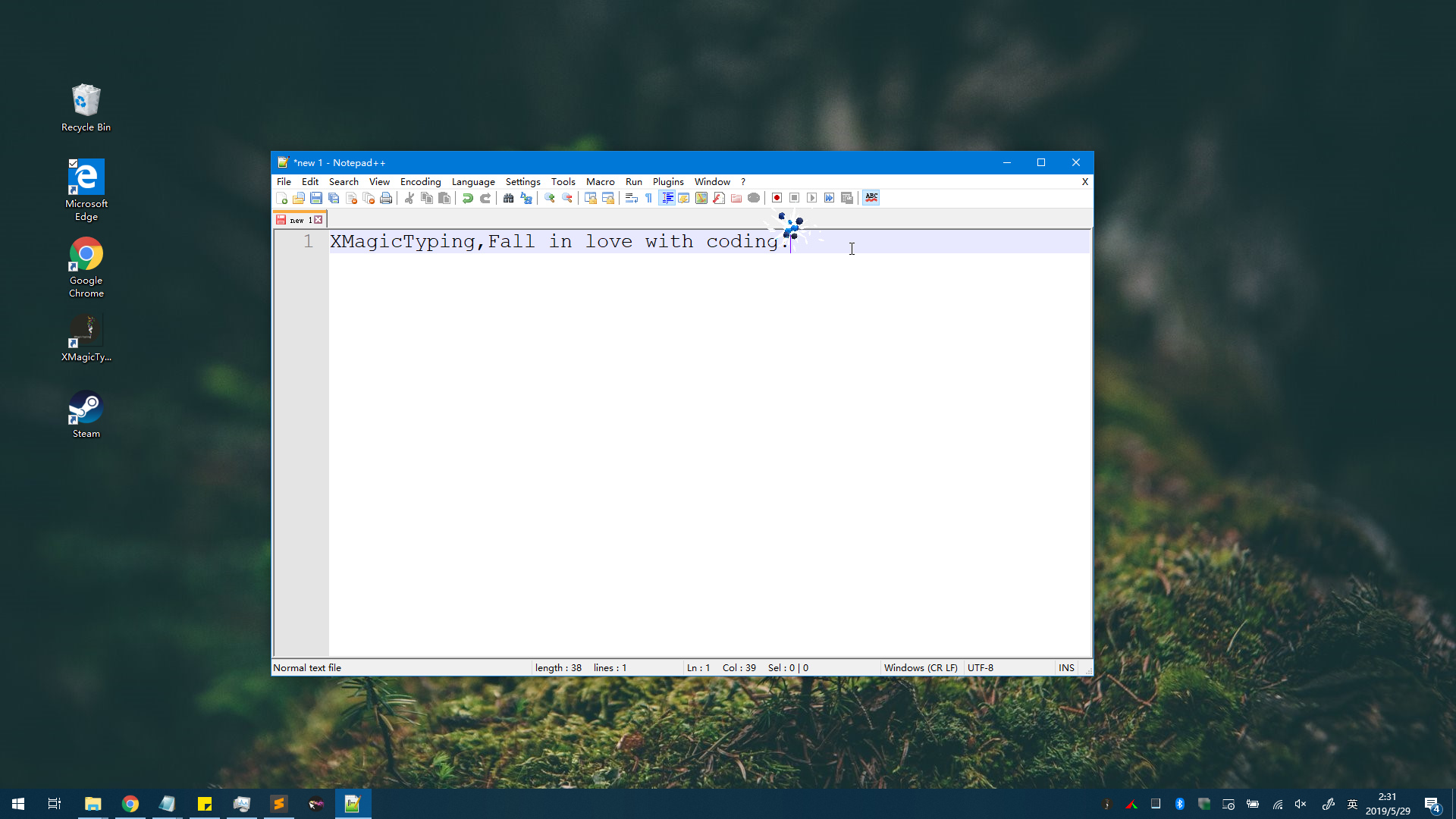Create a new document
1456x819 pixels.
pyautogui.click(x=282, y=198)
